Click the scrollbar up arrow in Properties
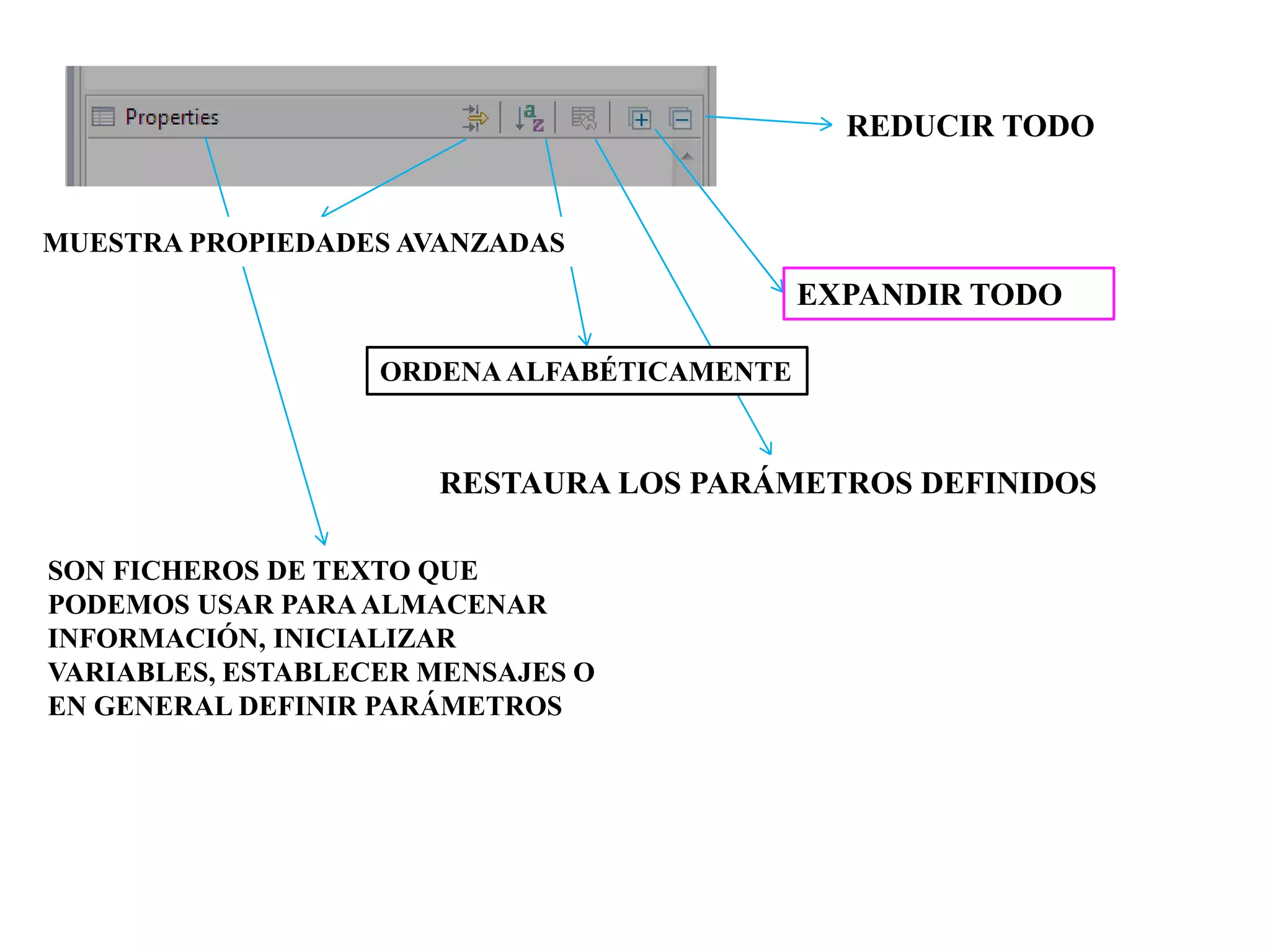1270x952 pixels. pos(686,157)
